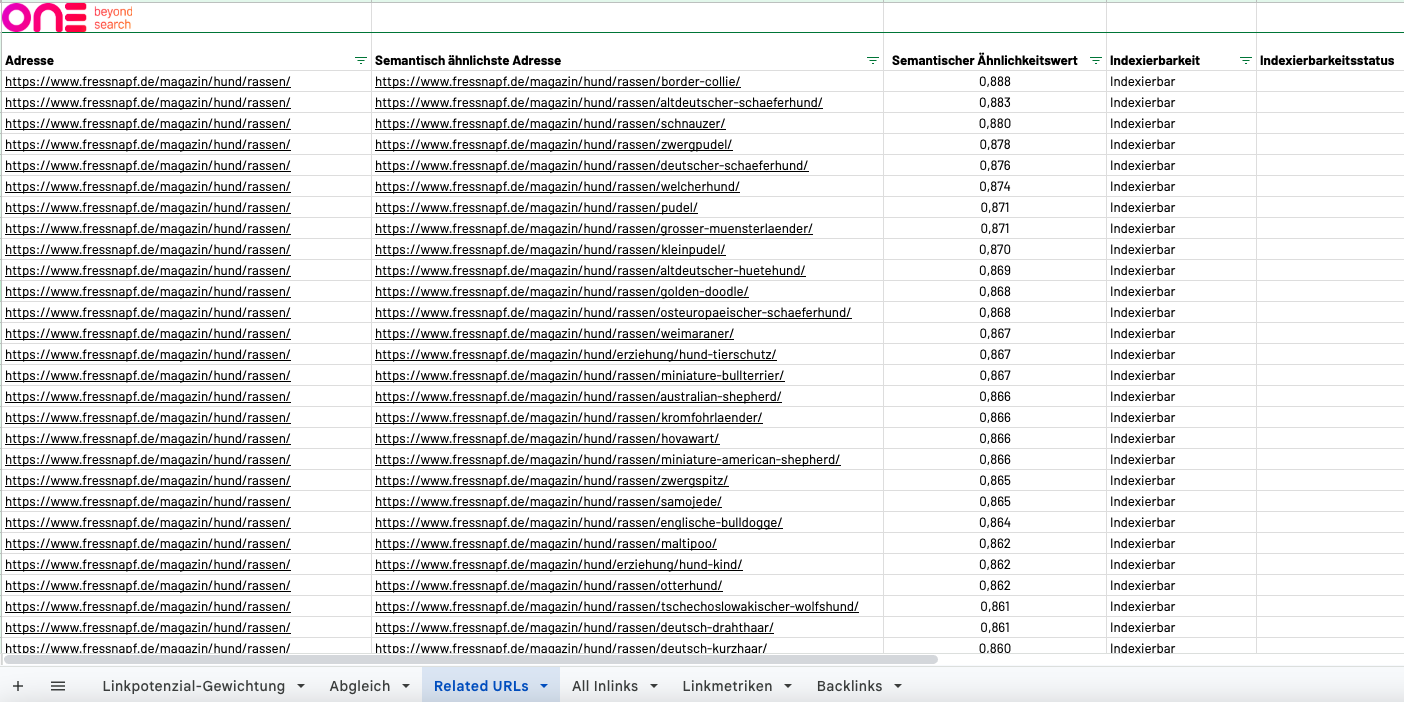Image resolution: width=1404 pixels, height=702 pixels.
Task: Select Indexierbar cell in border-collie row
Action: 1181,82
